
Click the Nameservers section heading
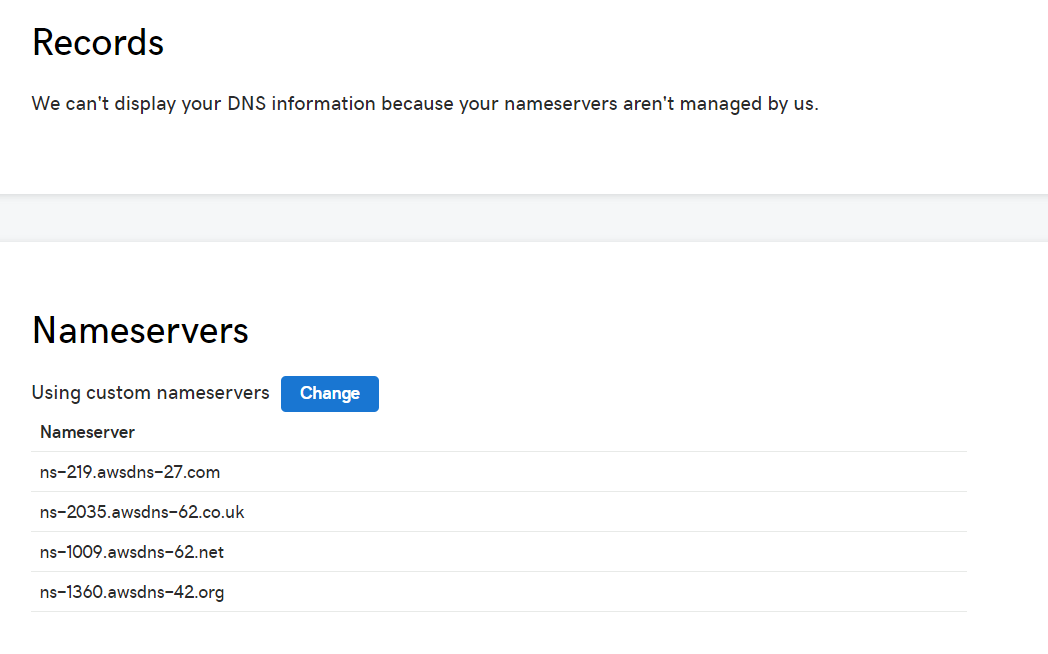pyautogui.click(x=140, y=330)
